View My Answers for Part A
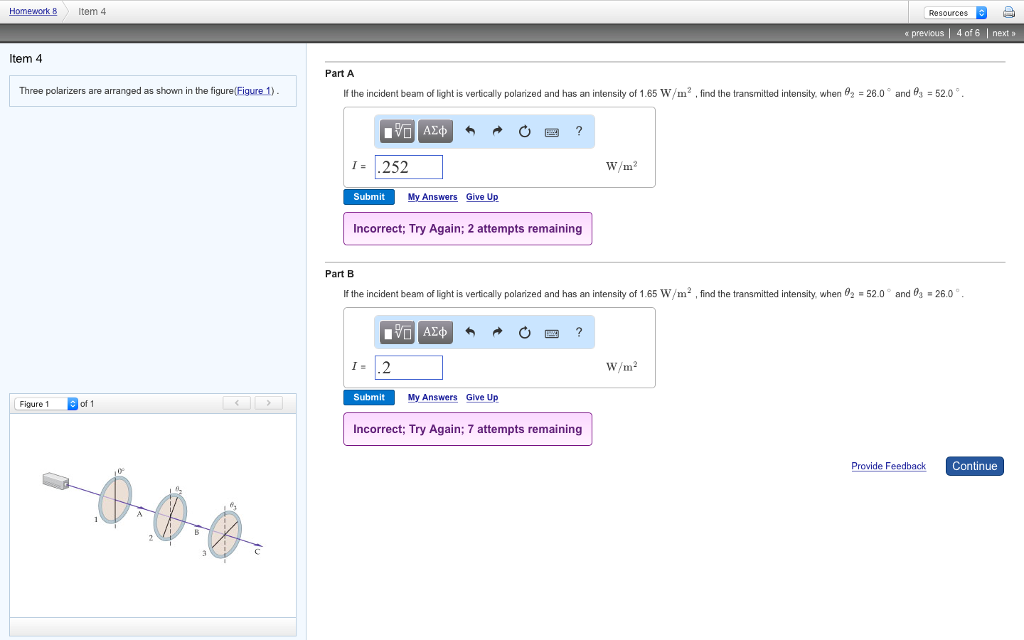Image resolution: width=1024 pixels, height=640 pixels. pos(432,197)
